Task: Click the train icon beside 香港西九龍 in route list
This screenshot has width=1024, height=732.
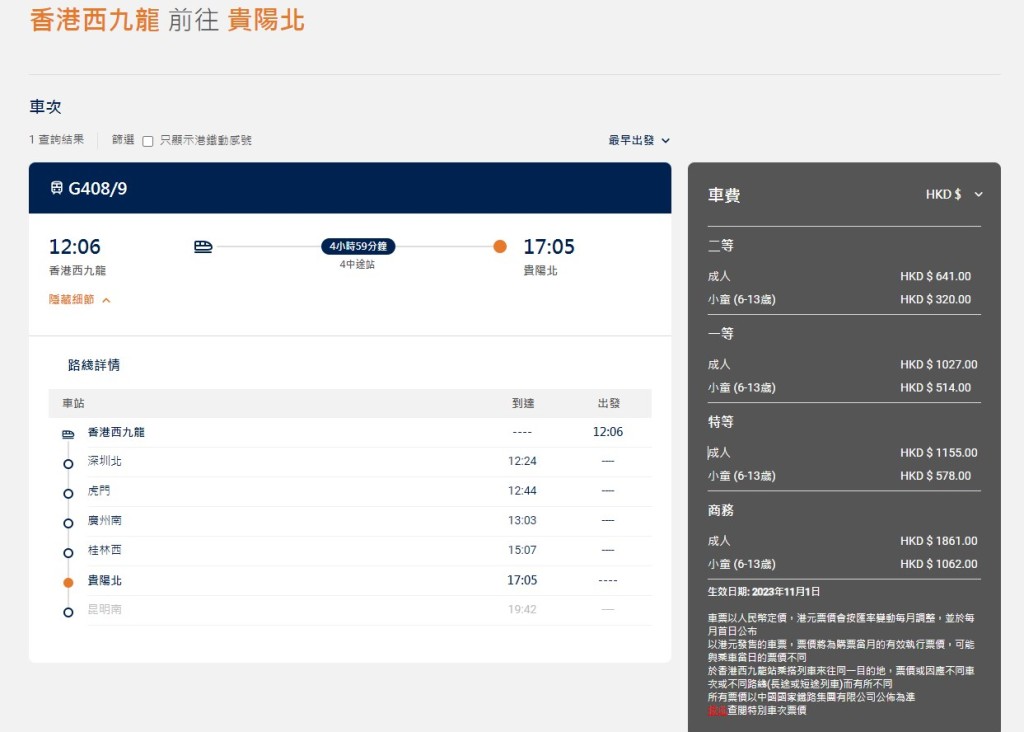Action: click(x=68, y=433)
